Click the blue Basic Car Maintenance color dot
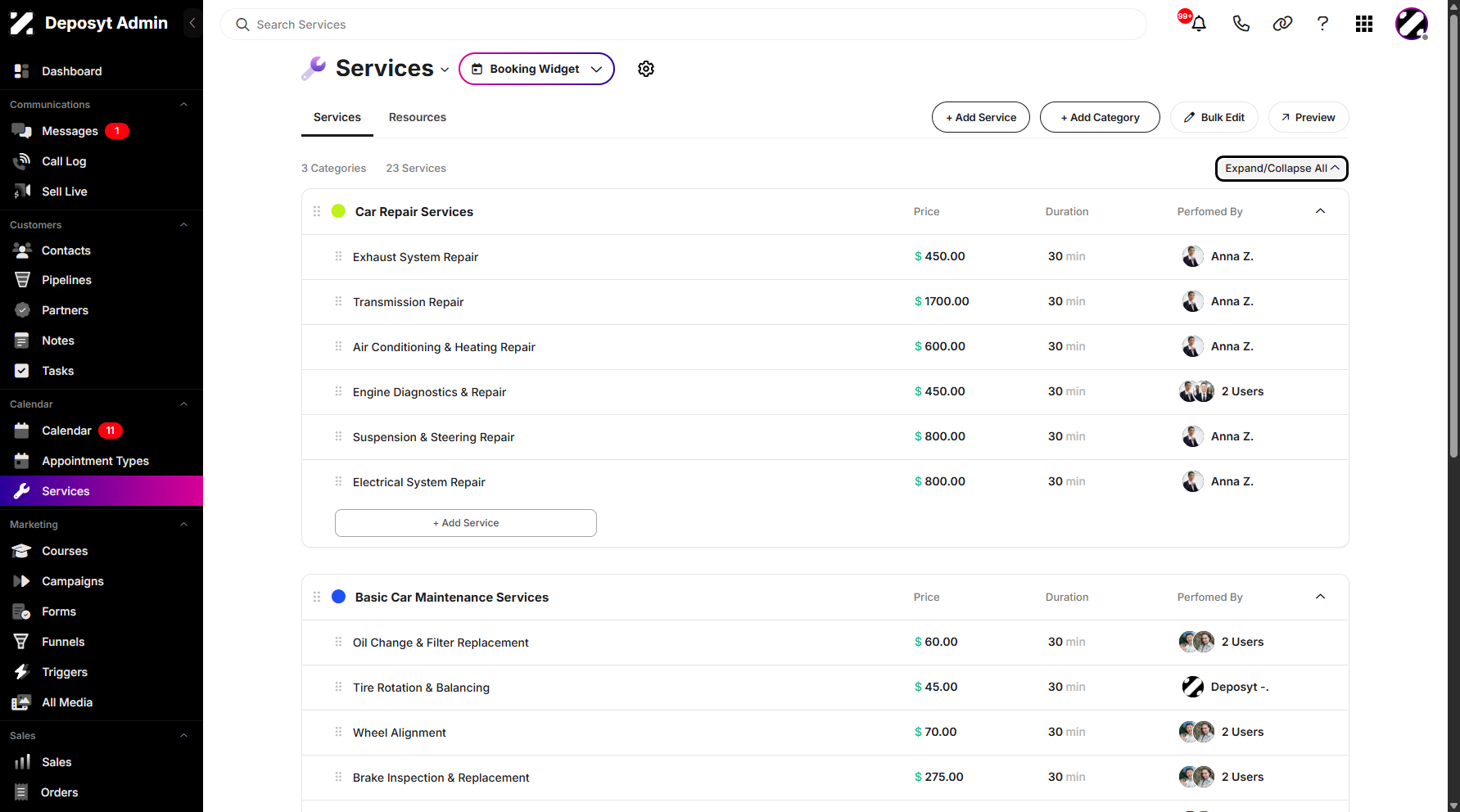Viewport: 1460px width, 812px height. click(x=338, y=597)
